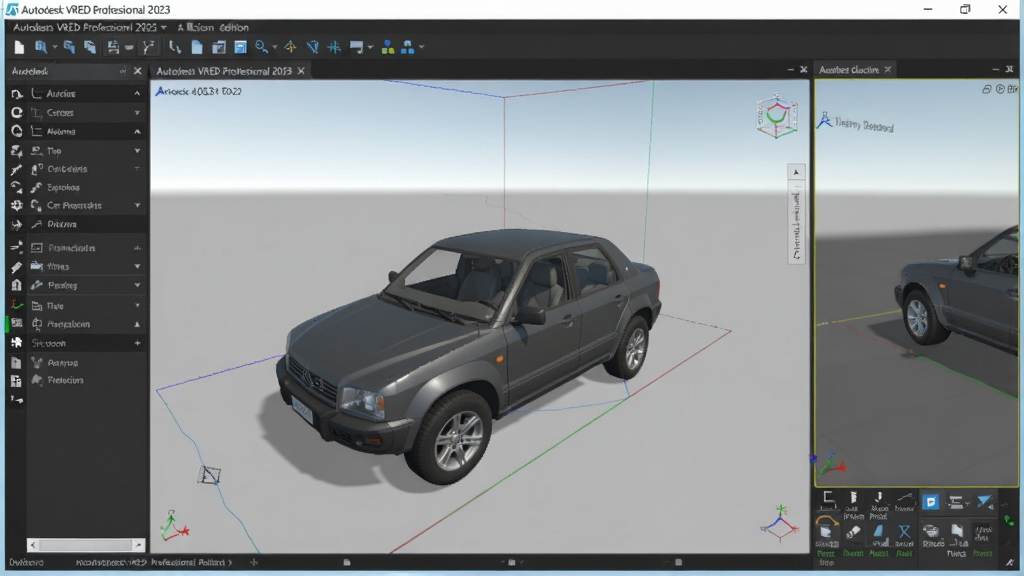Viewport: 1024px width, 576px height.
Task: Click the branch-shaped Y icon in the toolbar
Action: click(x=149, y=47)
